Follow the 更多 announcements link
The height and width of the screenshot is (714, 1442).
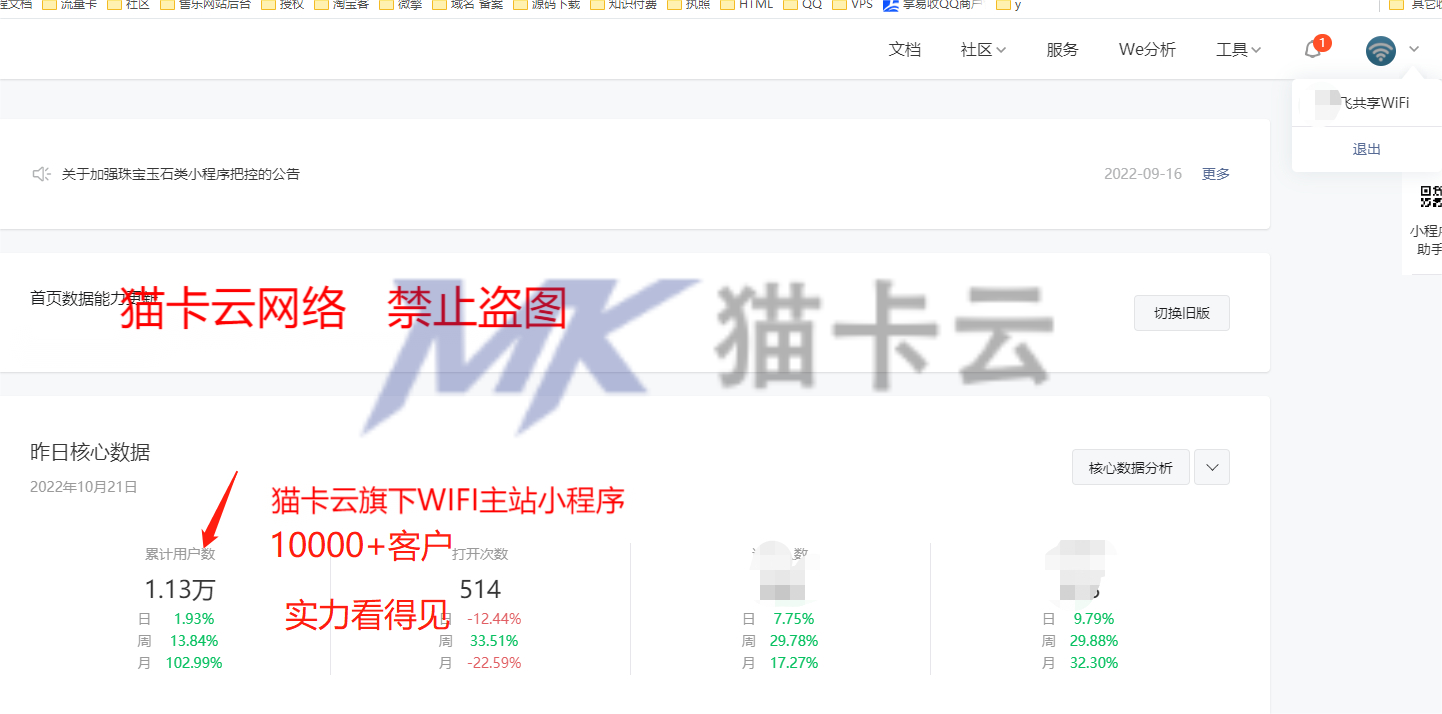1216,174
